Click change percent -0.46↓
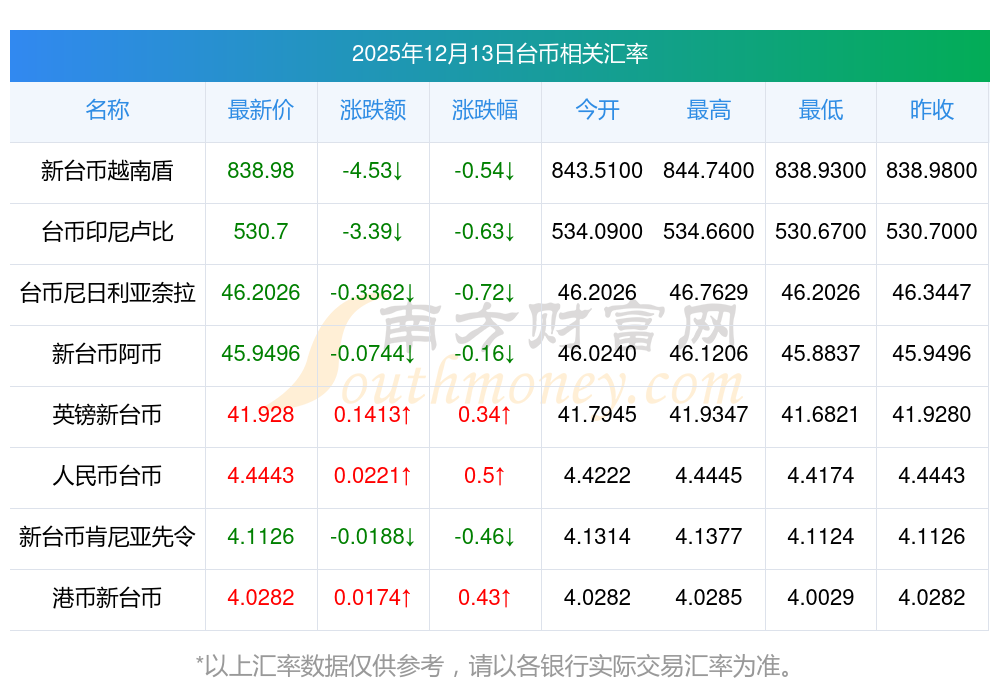The image size is (1000, 697). [485, 536]
